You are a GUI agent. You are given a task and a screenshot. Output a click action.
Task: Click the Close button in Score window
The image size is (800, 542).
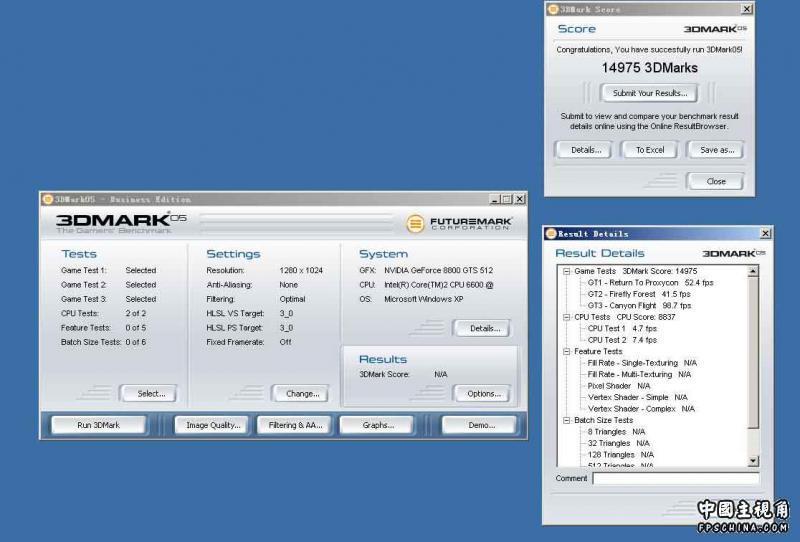(716, 181)
